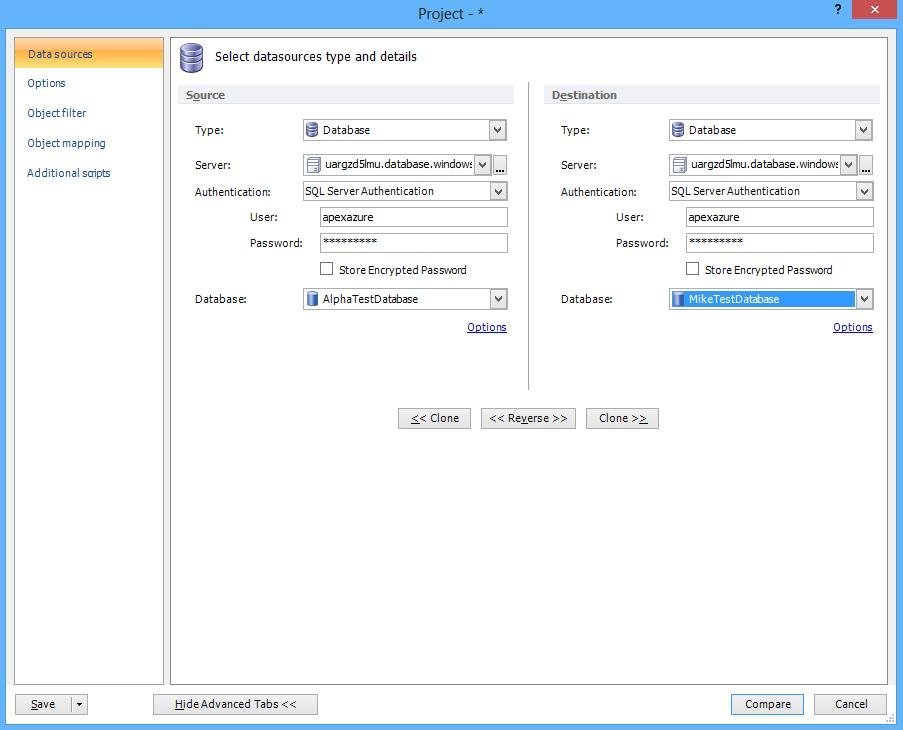Switch to the Object filter tab
This screenshot has height=730, width=903.
click(57, 113)
